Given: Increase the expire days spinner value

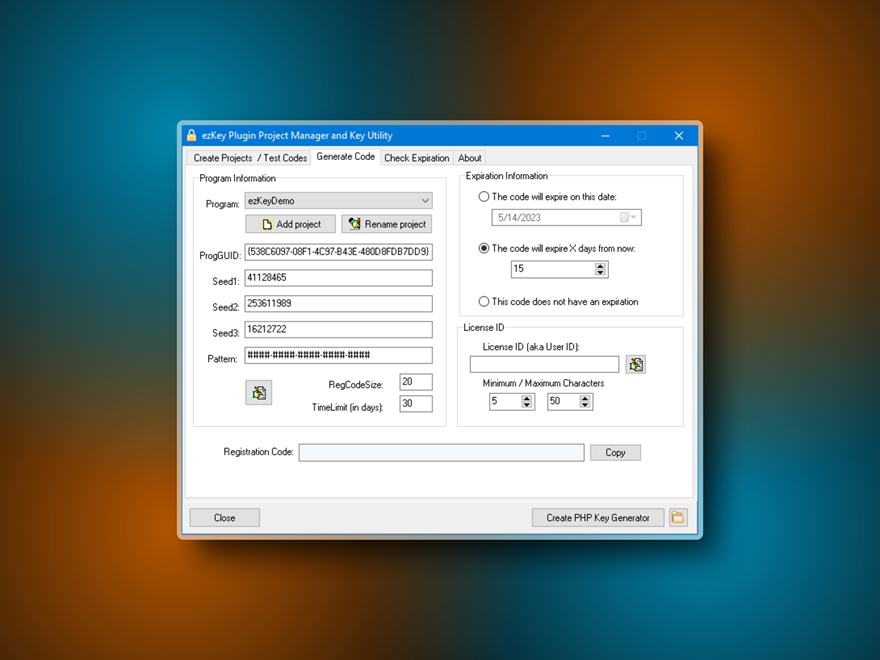Looking at the screenshot, I should pos(600,266).
